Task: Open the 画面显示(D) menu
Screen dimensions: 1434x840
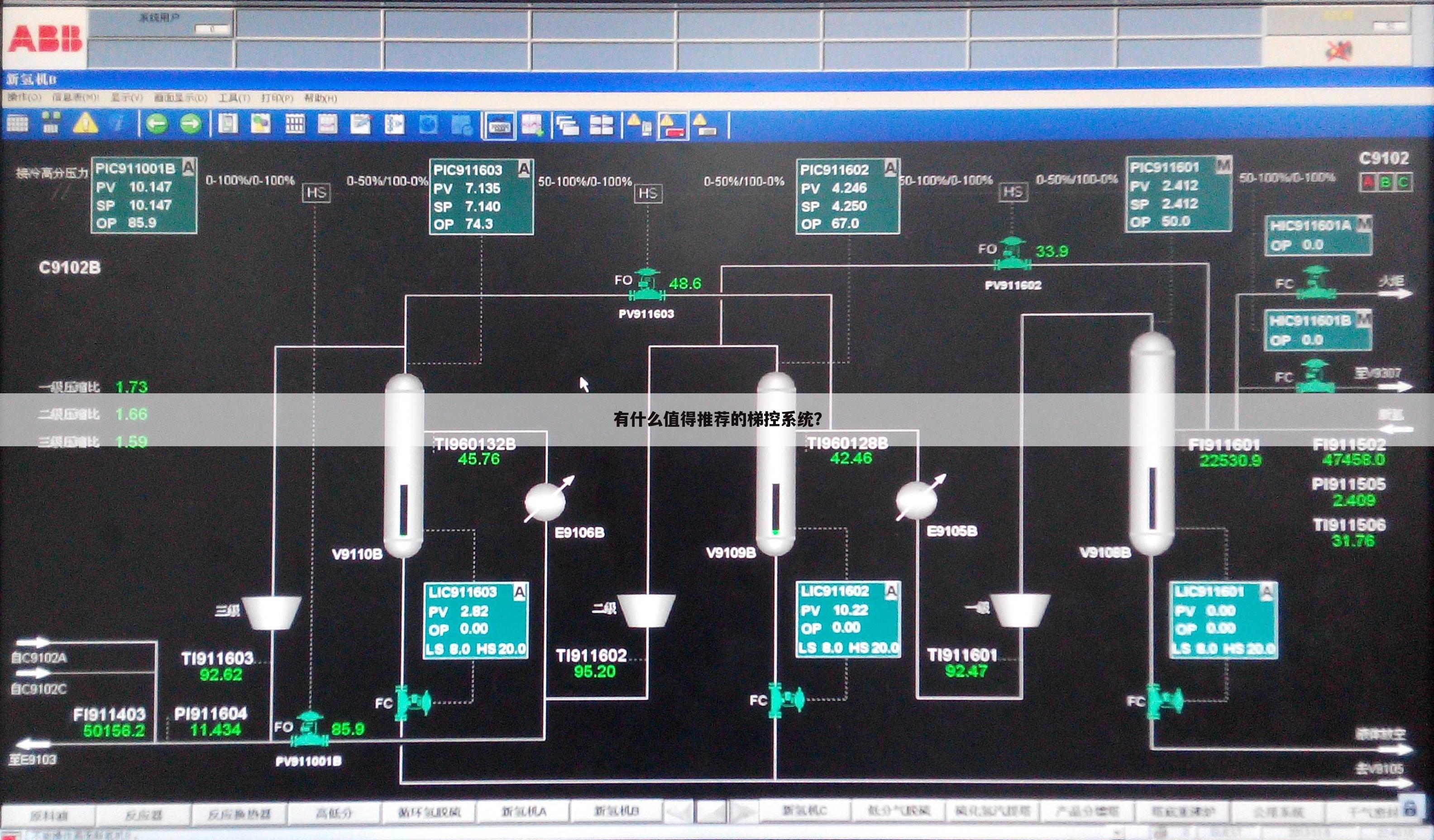Action: [x=181, y=98]
